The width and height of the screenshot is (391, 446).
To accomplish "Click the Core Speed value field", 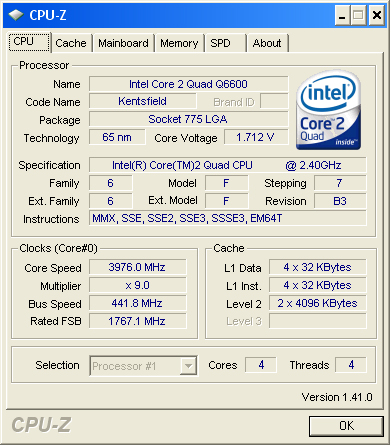I will [137, 267].
